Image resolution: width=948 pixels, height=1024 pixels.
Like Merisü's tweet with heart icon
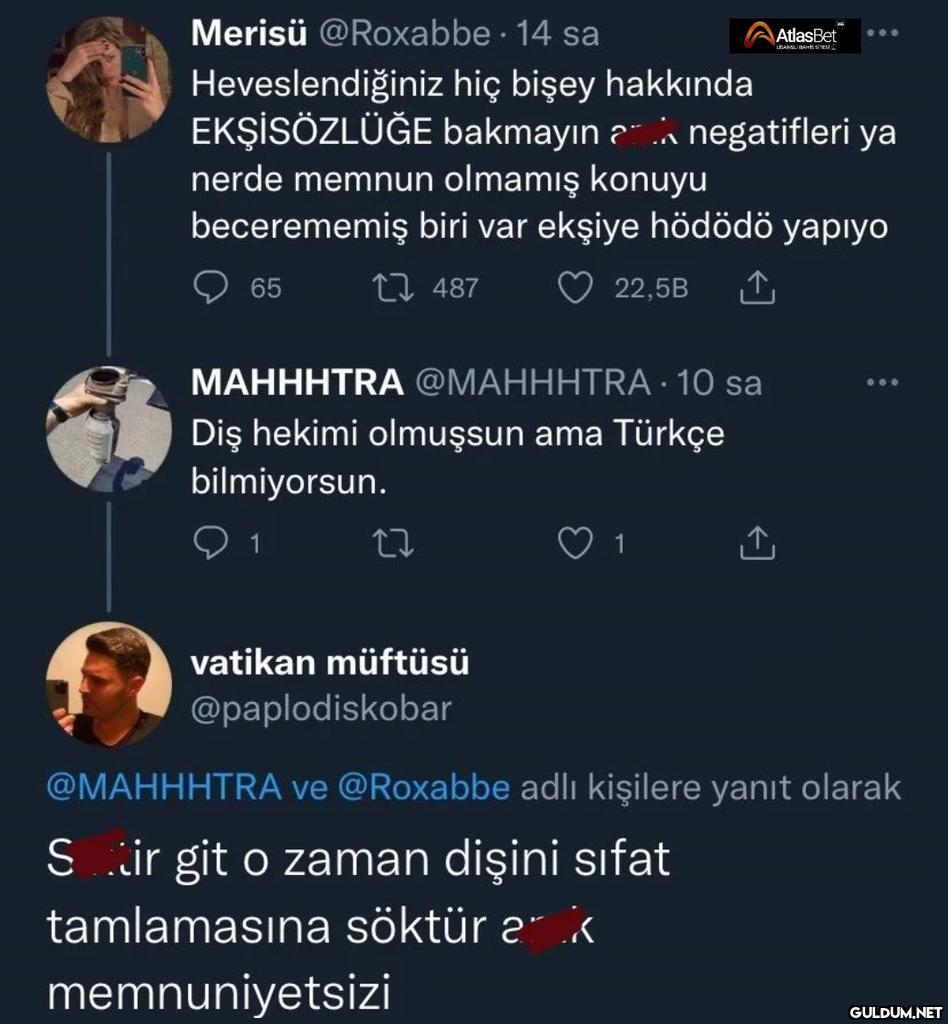(575, 288)
